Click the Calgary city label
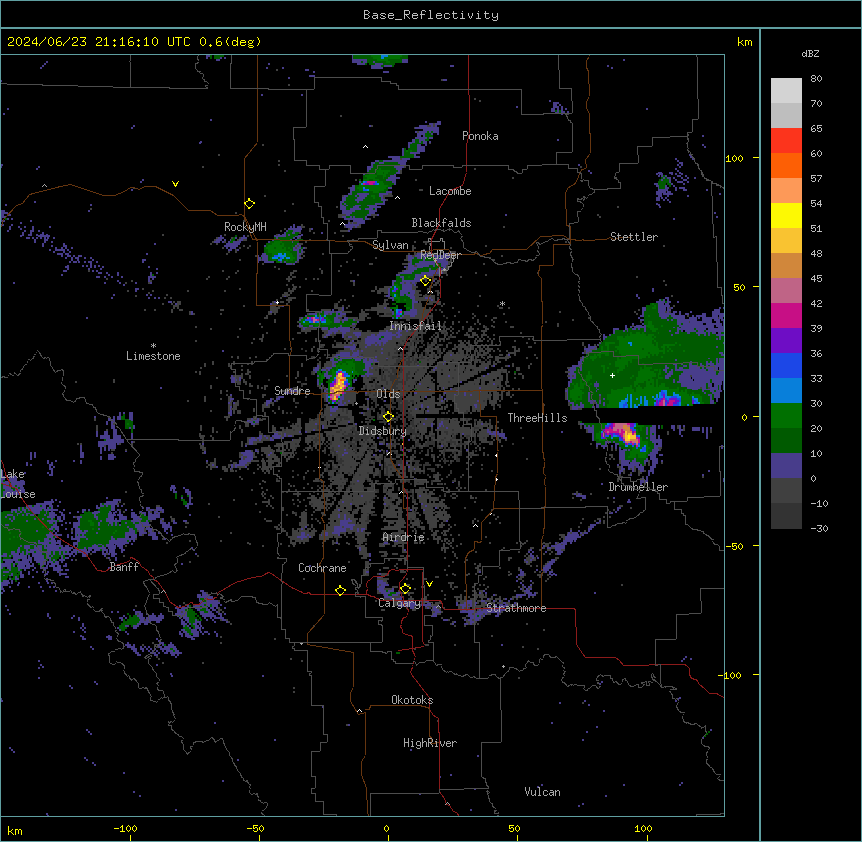The image size is (862, 842). 400,603
